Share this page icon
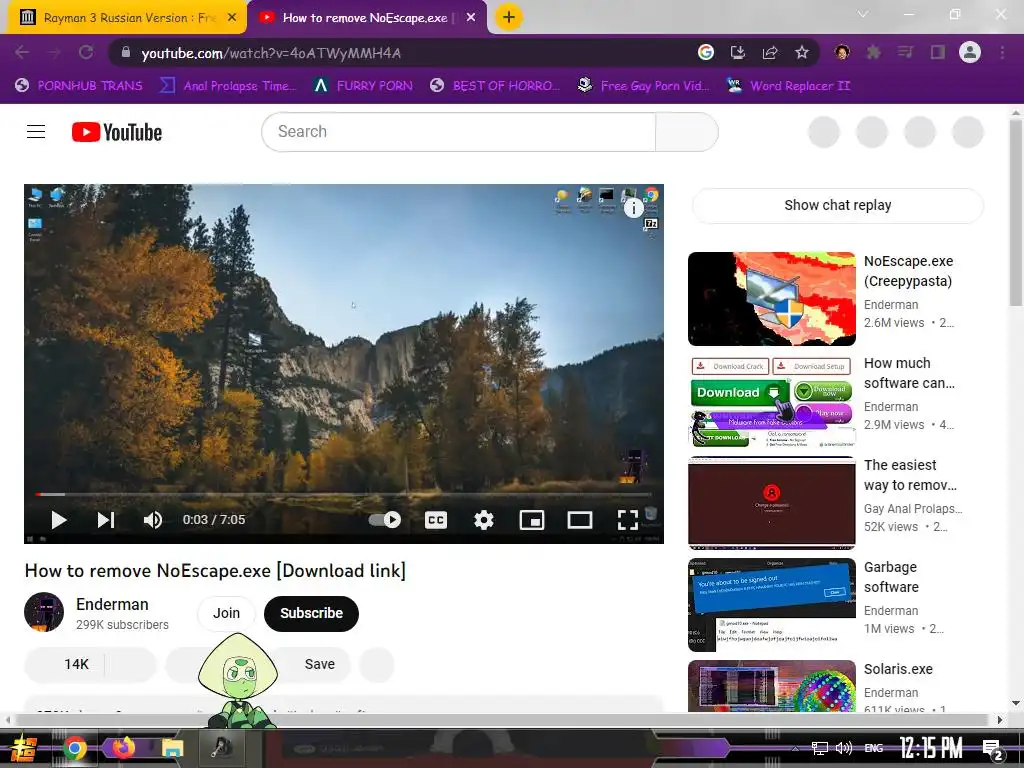 coord(770,52)
